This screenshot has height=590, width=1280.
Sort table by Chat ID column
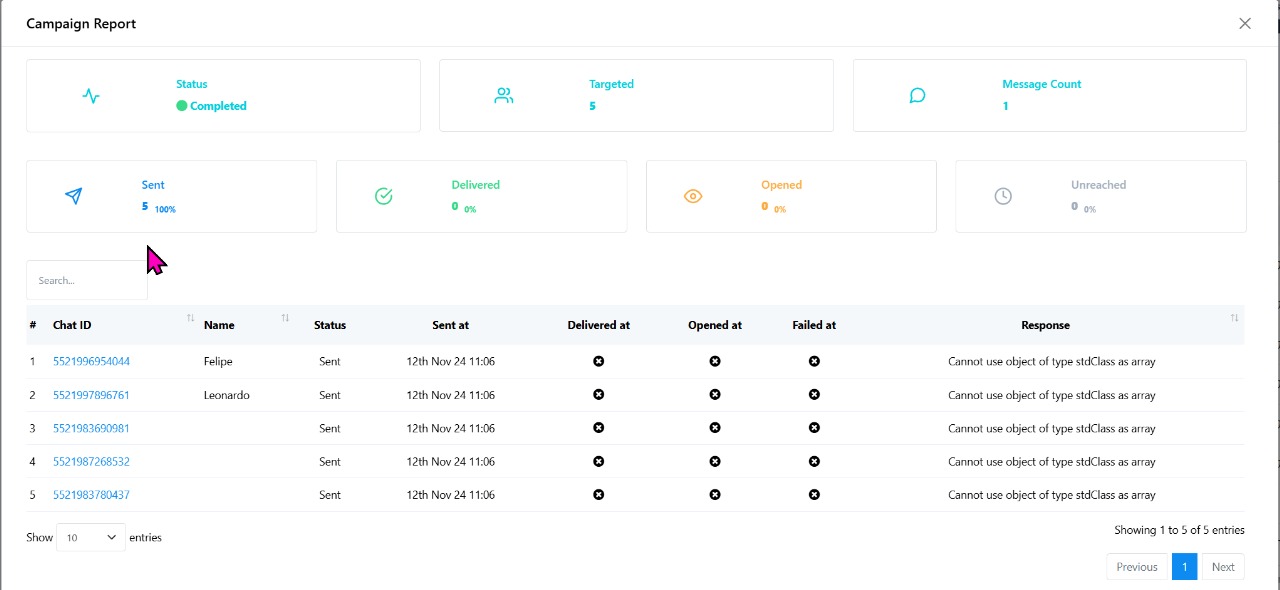tap(190, 319)
